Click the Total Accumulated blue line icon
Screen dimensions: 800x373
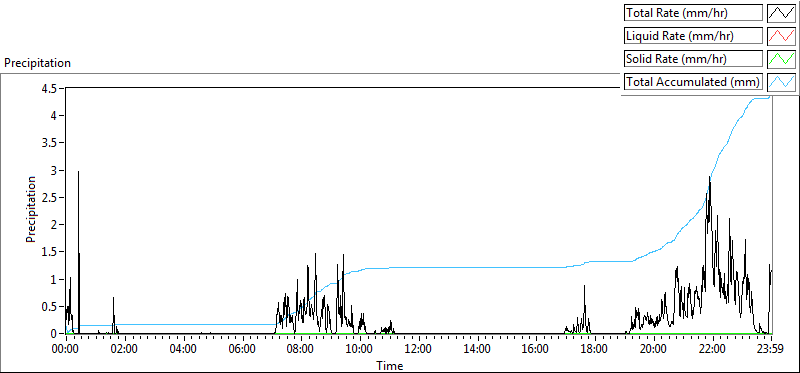782,82
